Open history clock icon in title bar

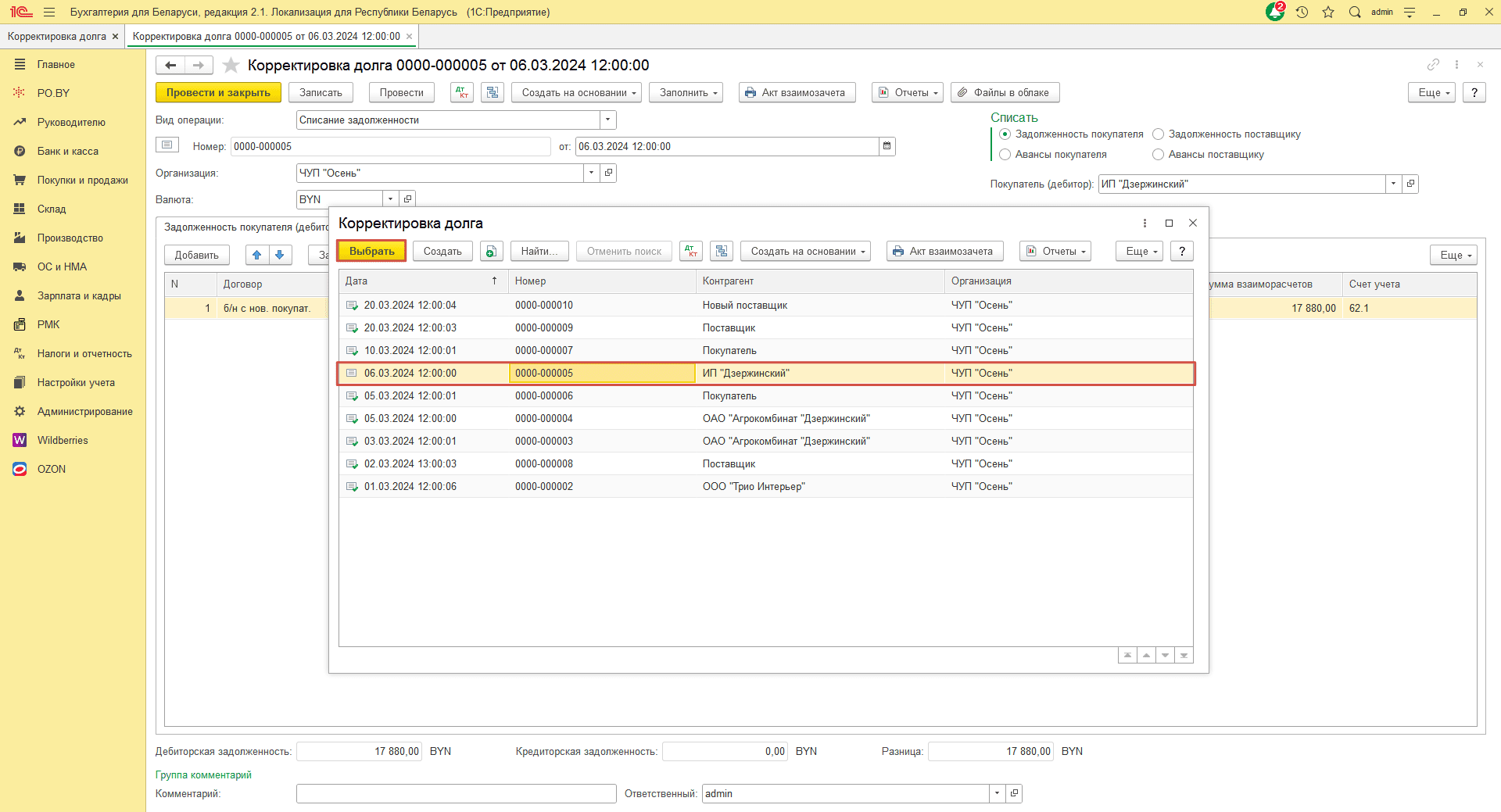click(x=1302, y=12)
